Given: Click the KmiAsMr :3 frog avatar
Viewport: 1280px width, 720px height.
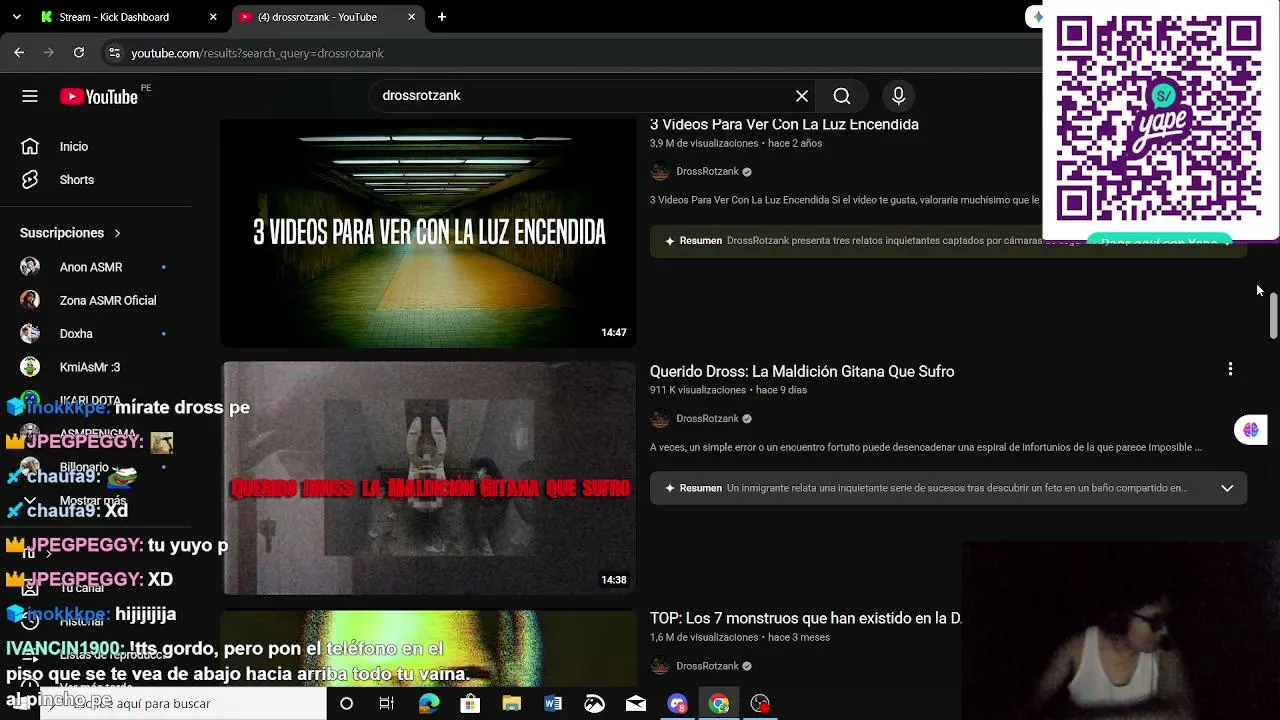Looking at the screenshot, I should click(30, 367).
